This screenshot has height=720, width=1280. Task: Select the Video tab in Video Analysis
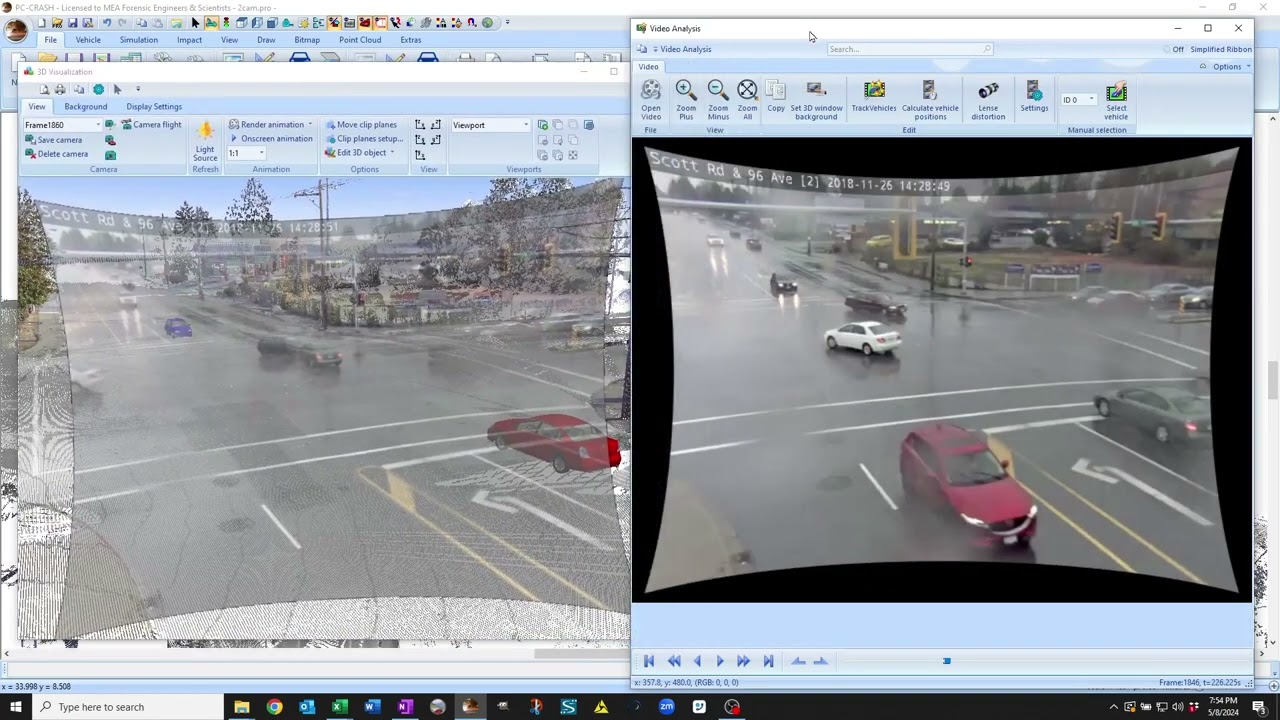(648, 67)
